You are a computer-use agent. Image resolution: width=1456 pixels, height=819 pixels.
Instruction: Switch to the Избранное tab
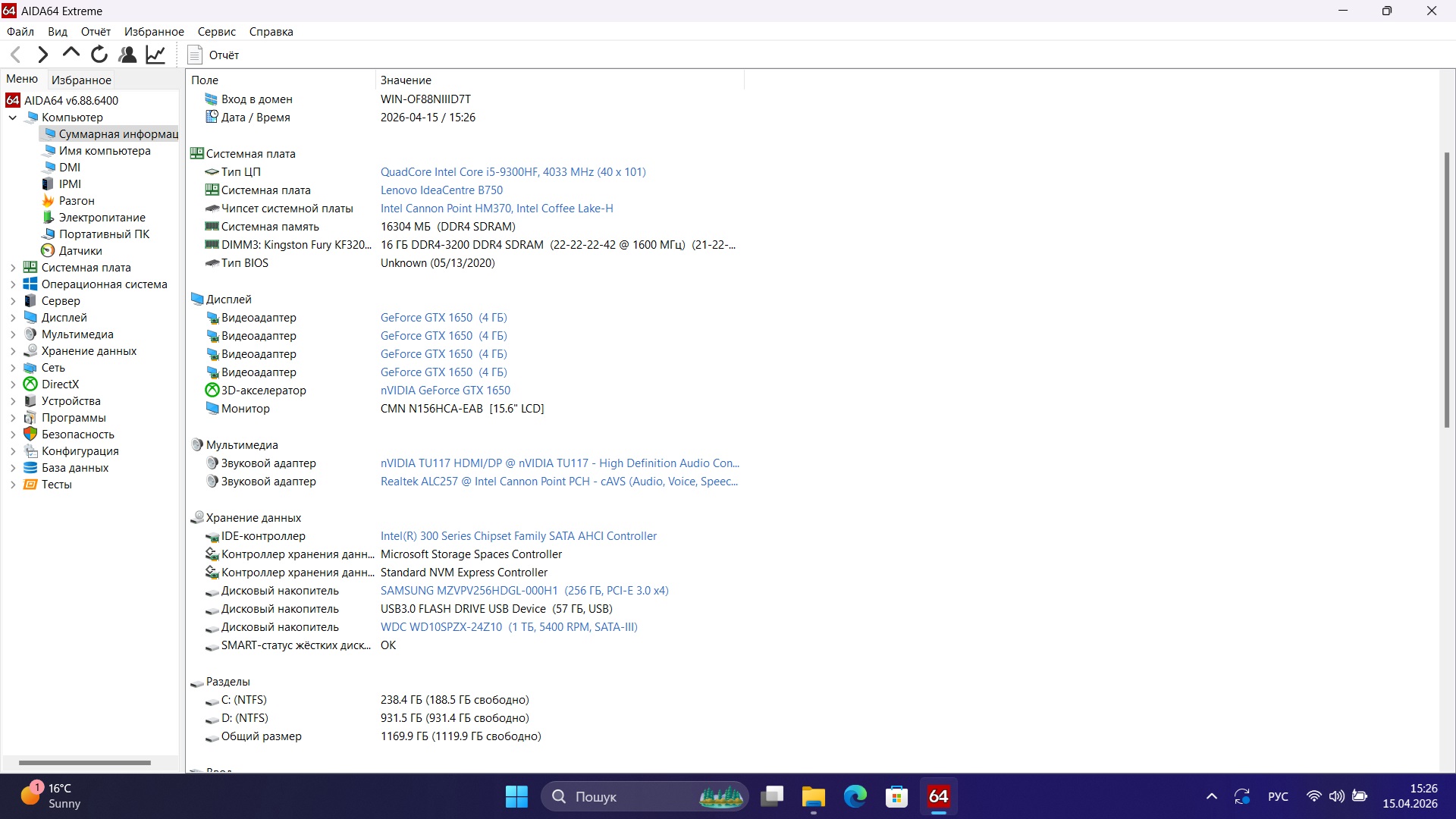(80, 79)
